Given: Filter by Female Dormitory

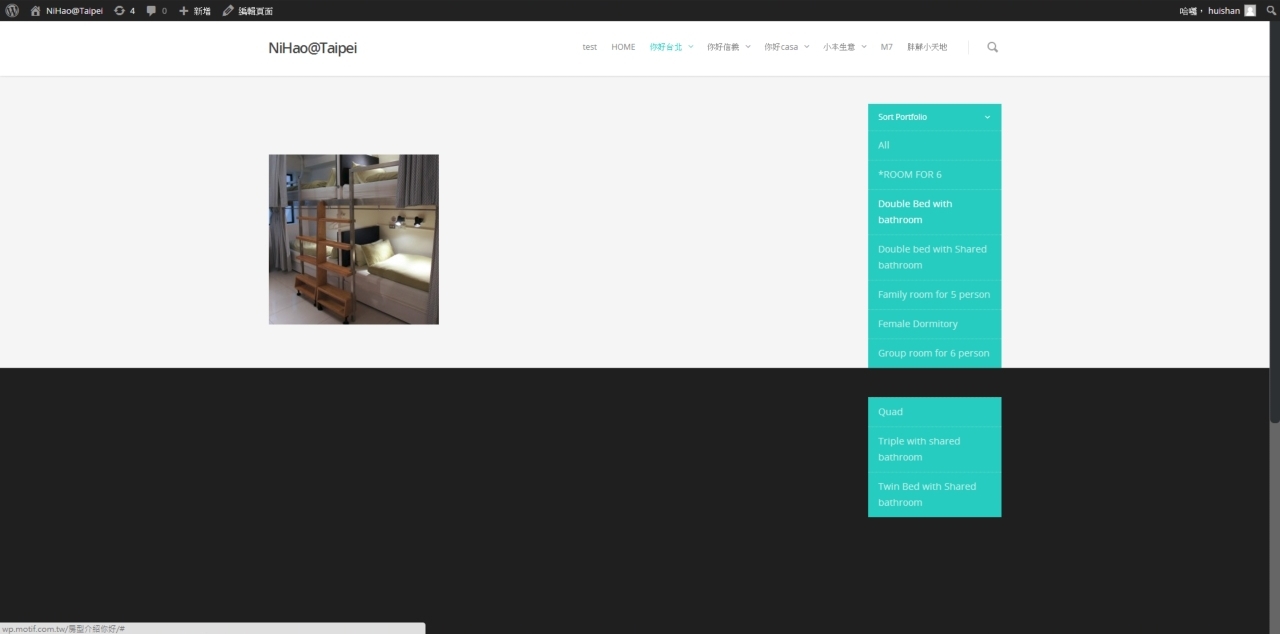Looking at the screenshot, I should 934,324.
